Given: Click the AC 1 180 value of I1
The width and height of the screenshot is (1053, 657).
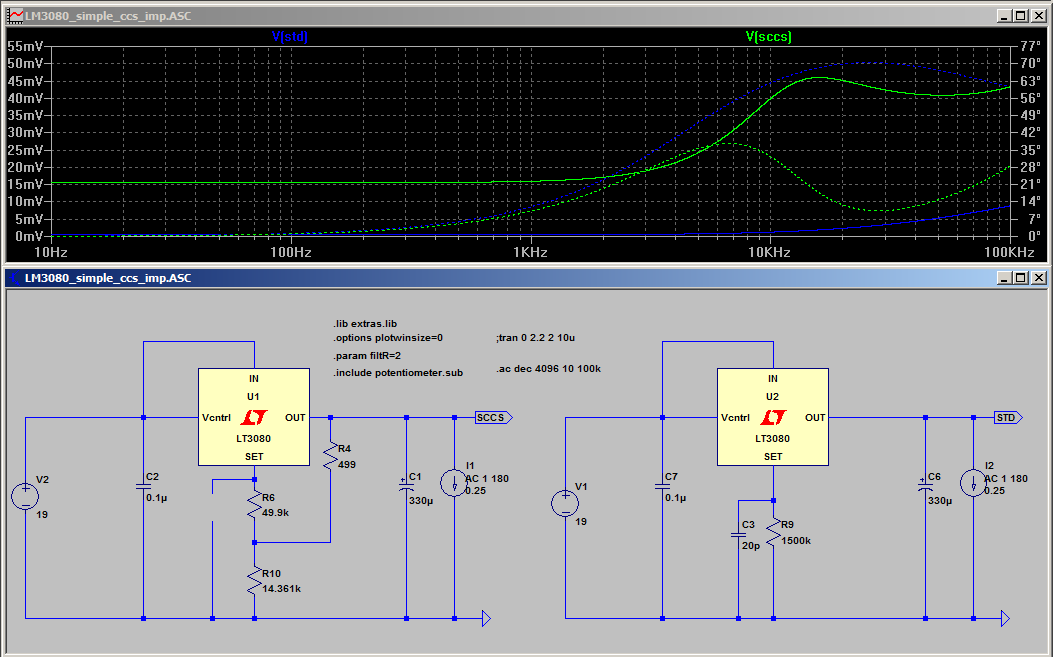Looking at the screenshot, I should (x=488, y=479).
